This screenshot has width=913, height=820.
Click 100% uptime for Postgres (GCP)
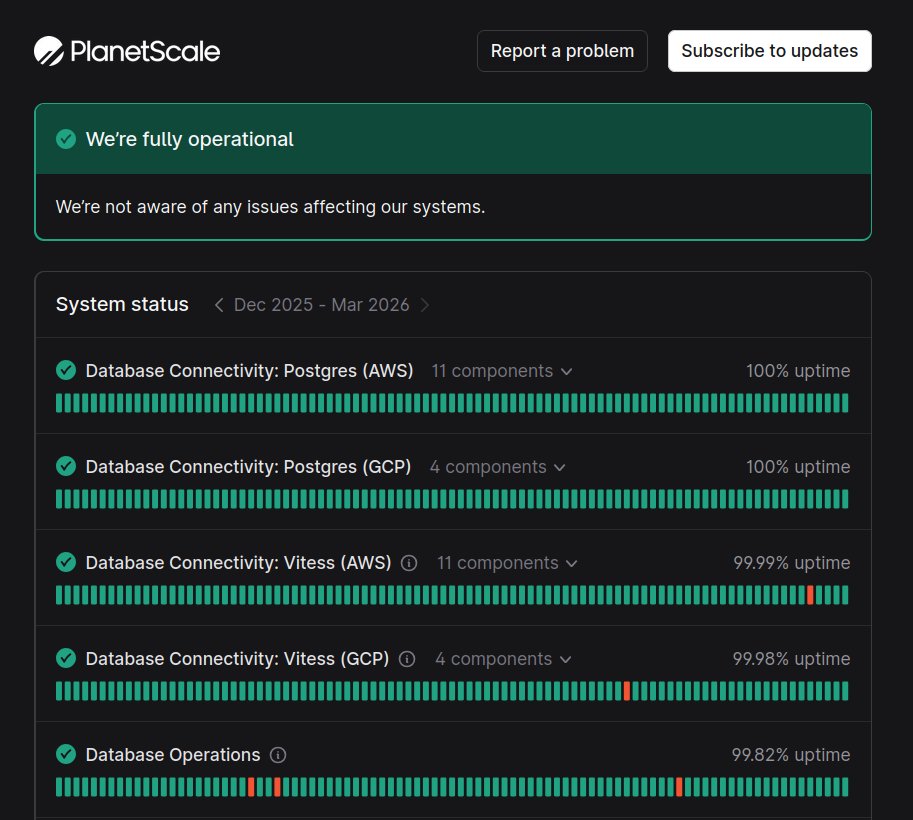(x=798, y=467)
